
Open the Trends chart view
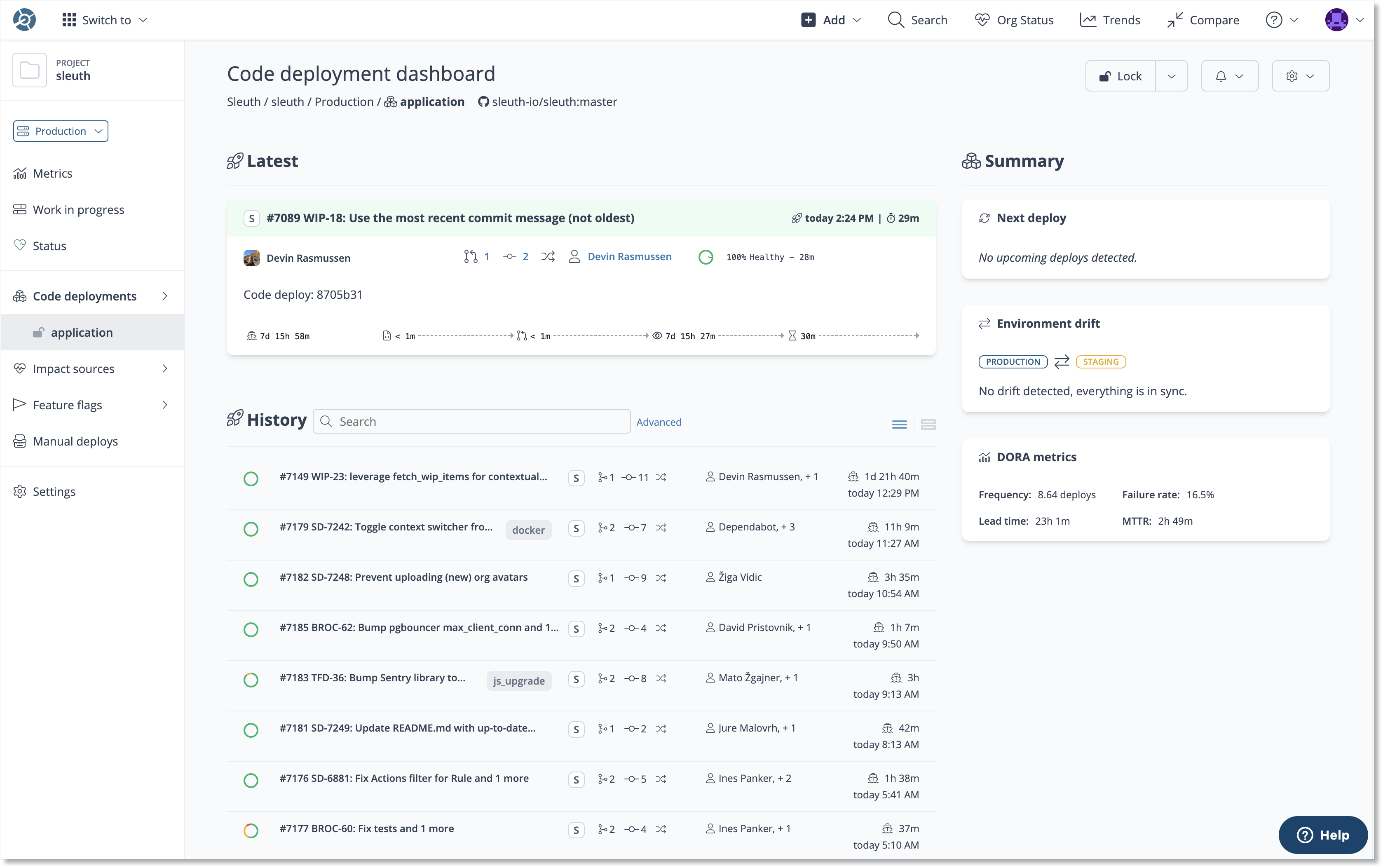pyautogui.click(x=1110, y=20)
